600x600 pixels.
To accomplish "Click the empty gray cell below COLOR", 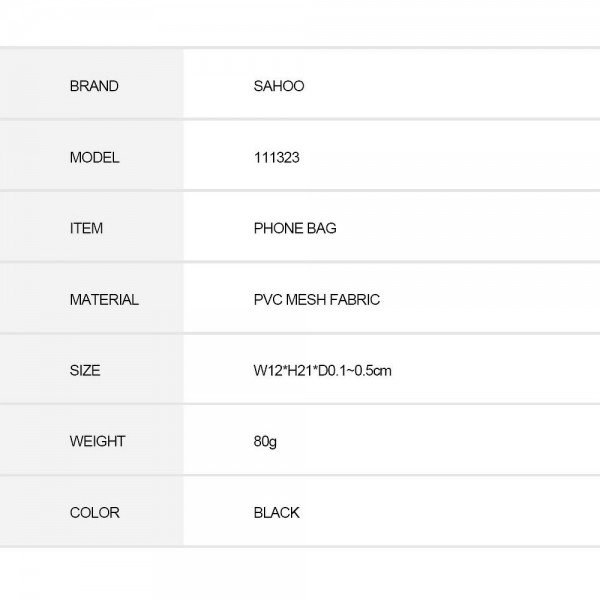I will [92, 573].
